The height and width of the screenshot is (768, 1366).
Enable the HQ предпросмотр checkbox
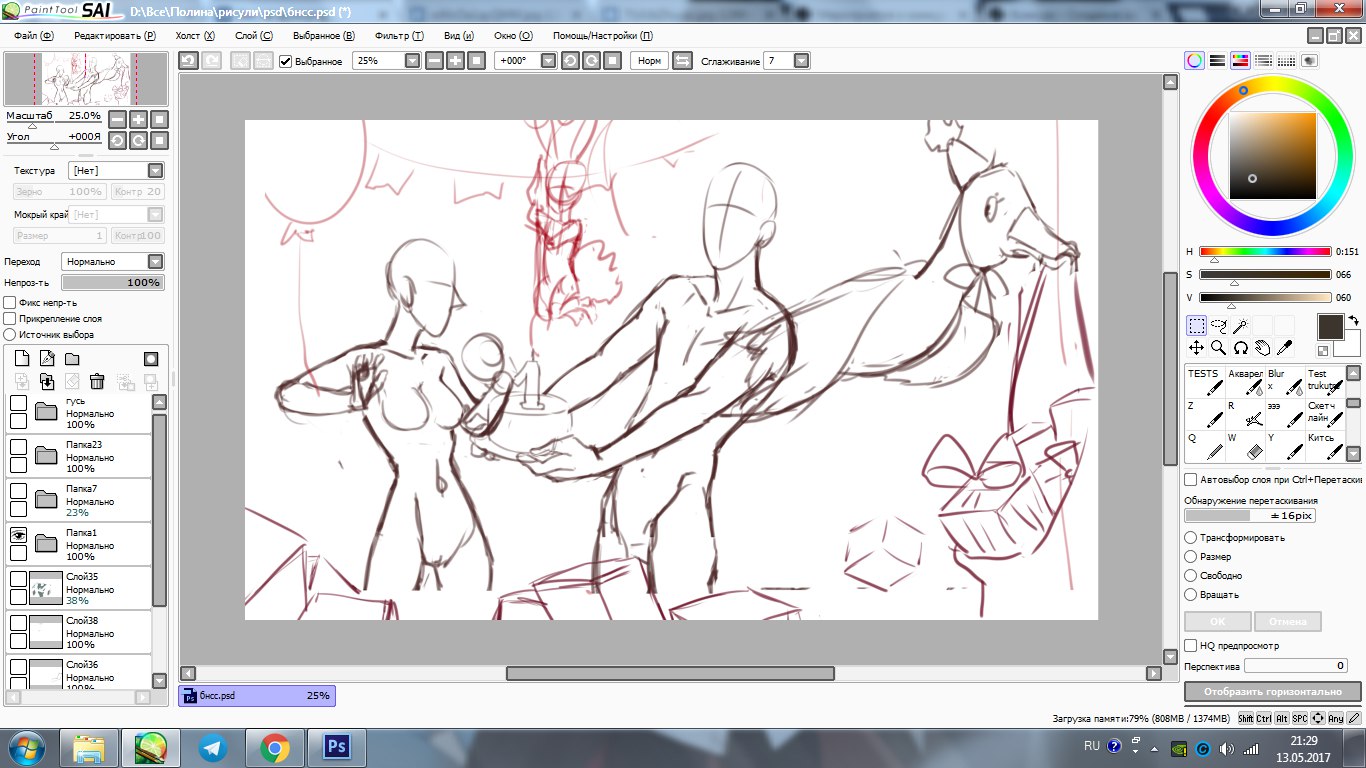pos(1191,646)
